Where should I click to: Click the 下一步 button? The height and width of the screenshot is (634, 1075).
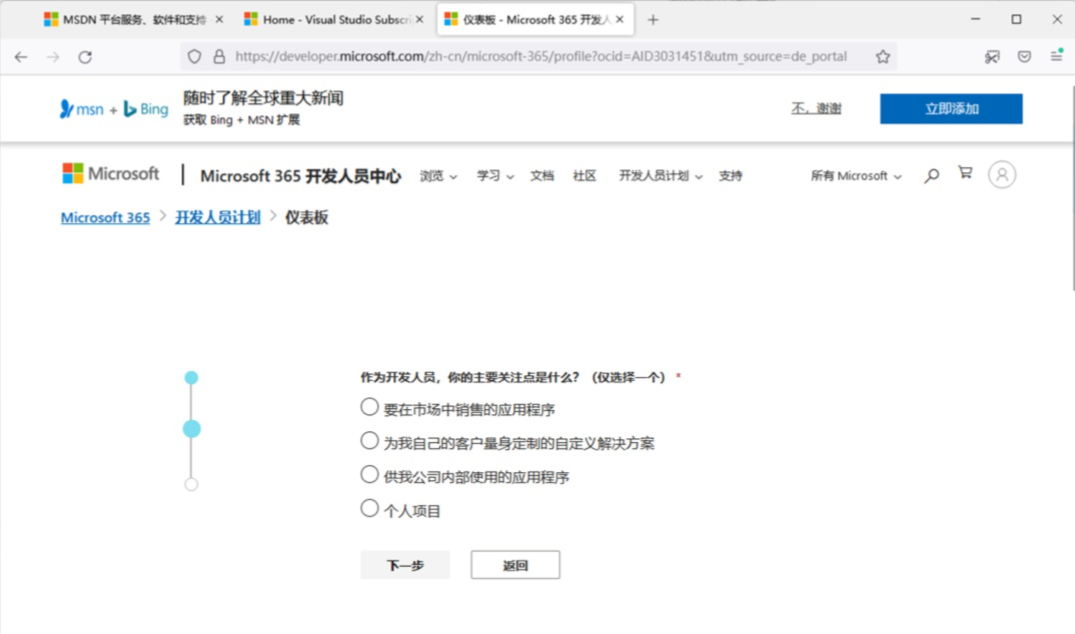(405, 565)
